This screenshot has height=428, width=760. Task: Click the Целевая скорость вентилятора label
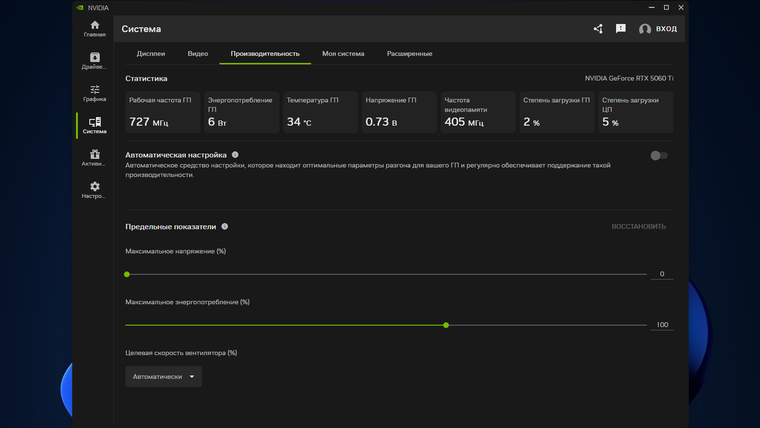[x=181, y=353]
